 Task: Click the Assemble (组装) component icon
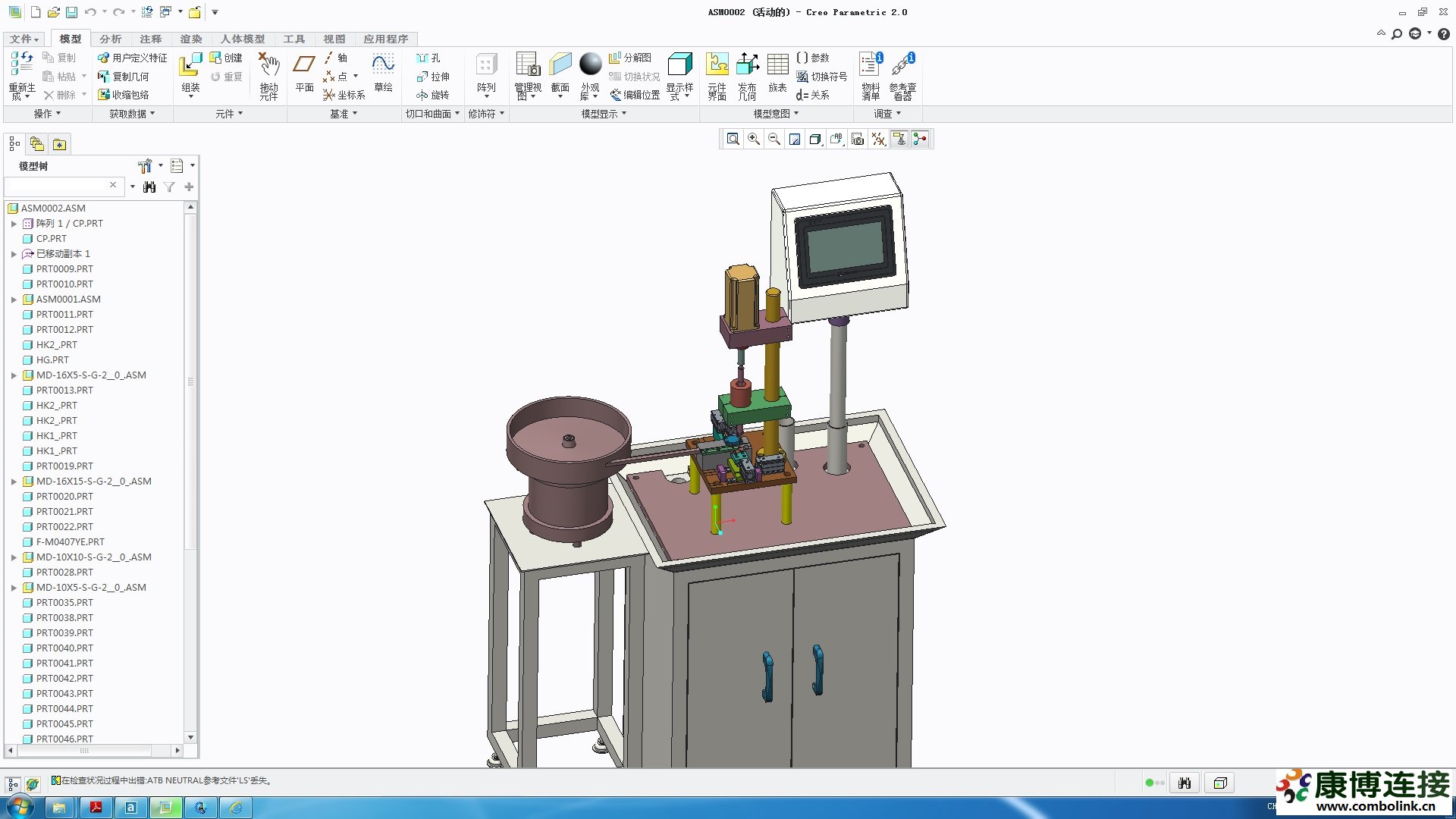[190, 74]
